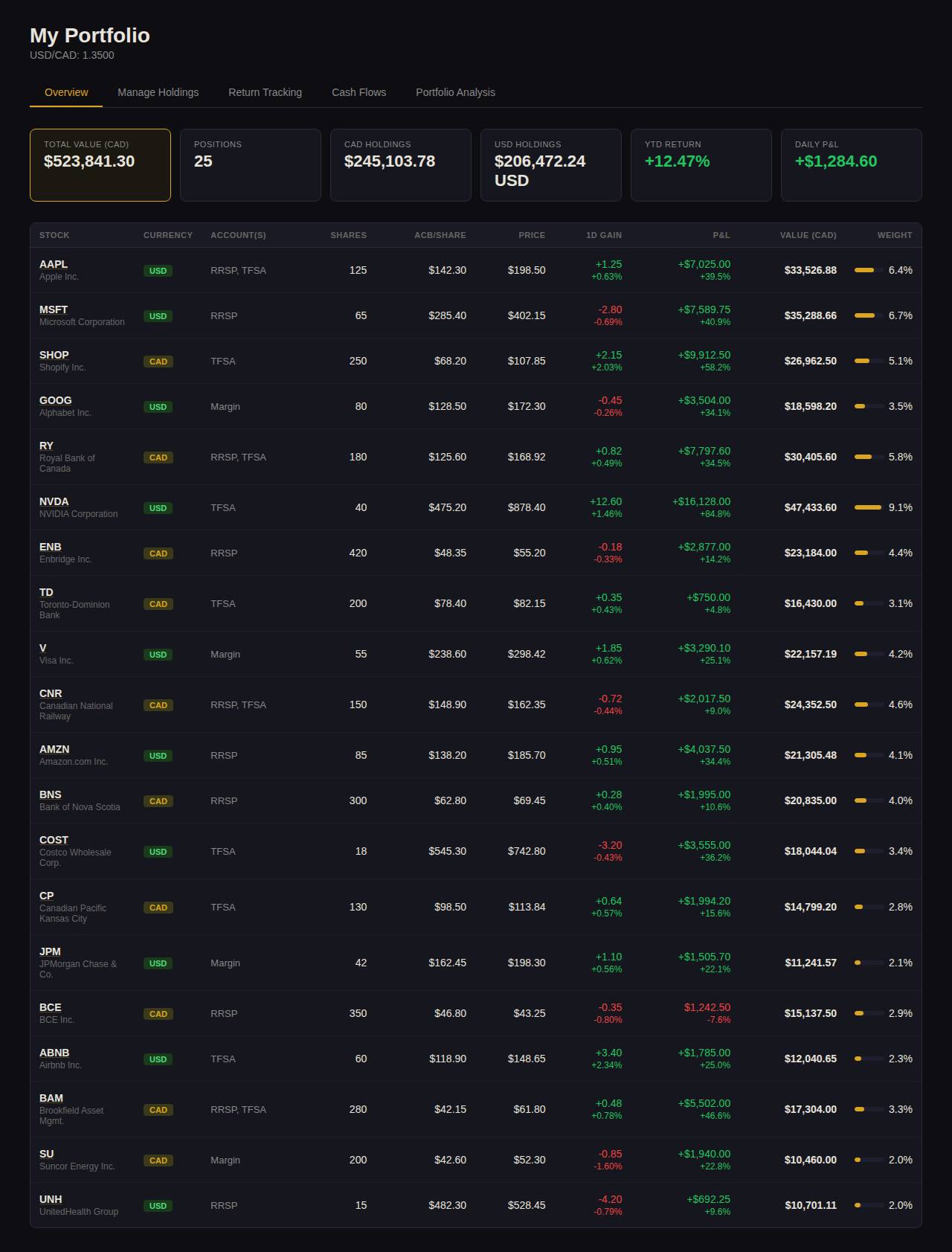Select the BCE ticker link
The width and height of the screenshot is (952, 1252).
51,1007
